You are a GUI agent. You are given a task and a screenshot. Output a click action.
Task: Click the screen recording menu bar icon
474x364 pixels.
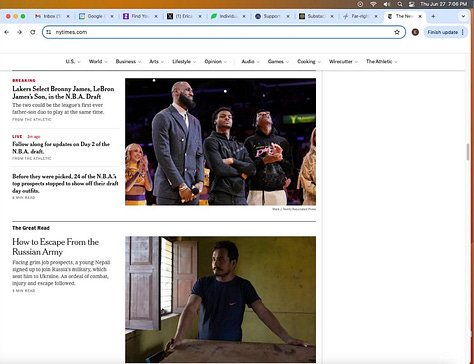click(360, 4)
